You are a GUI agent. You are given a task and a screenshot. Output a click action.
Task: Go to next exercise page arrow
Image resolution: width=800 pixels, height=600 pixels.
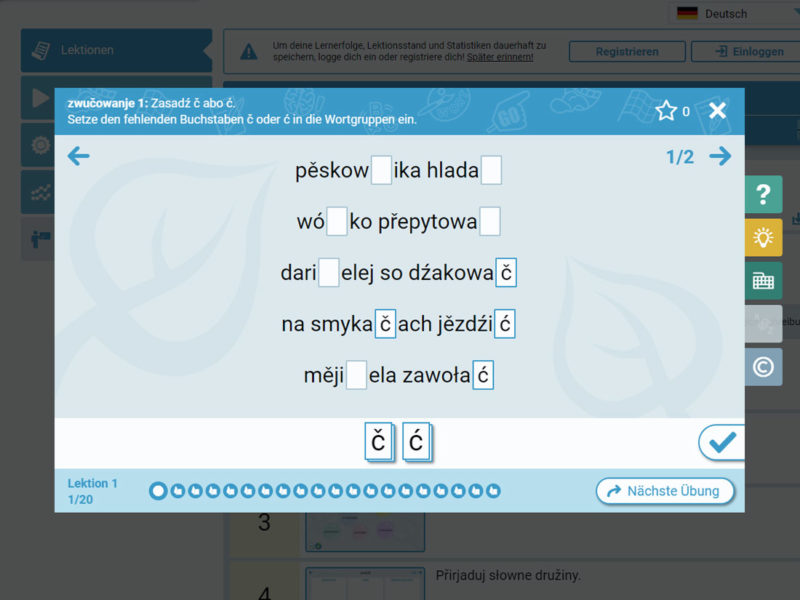point(720,156)
